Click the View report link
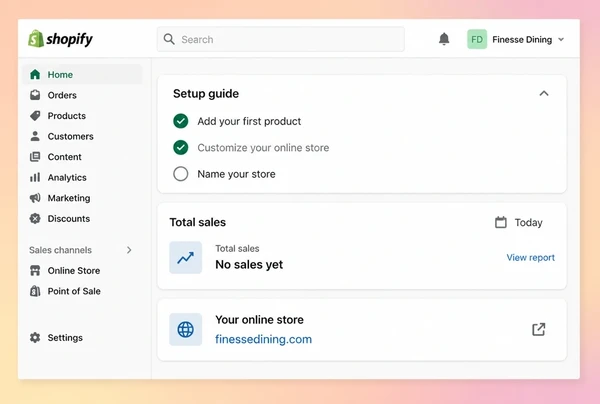The width and height of the screenshot is (600, 404). (x=531, y=257)
